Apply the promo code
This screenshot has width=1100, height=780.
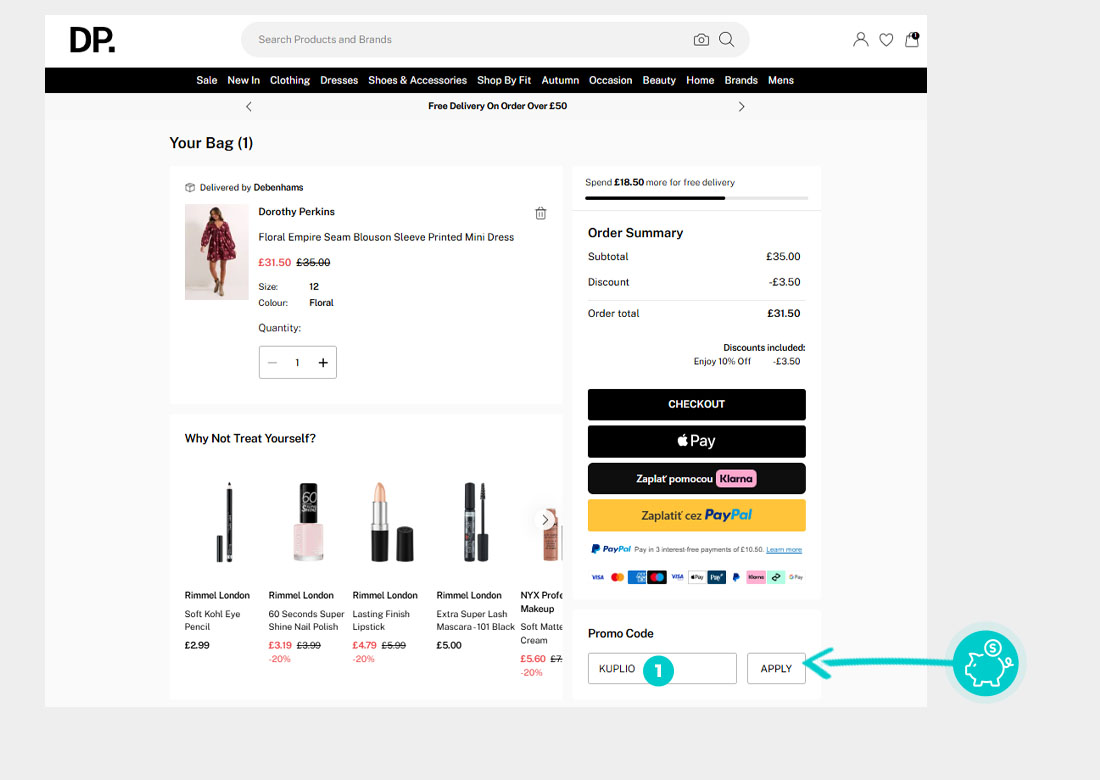tap(776, 669)
